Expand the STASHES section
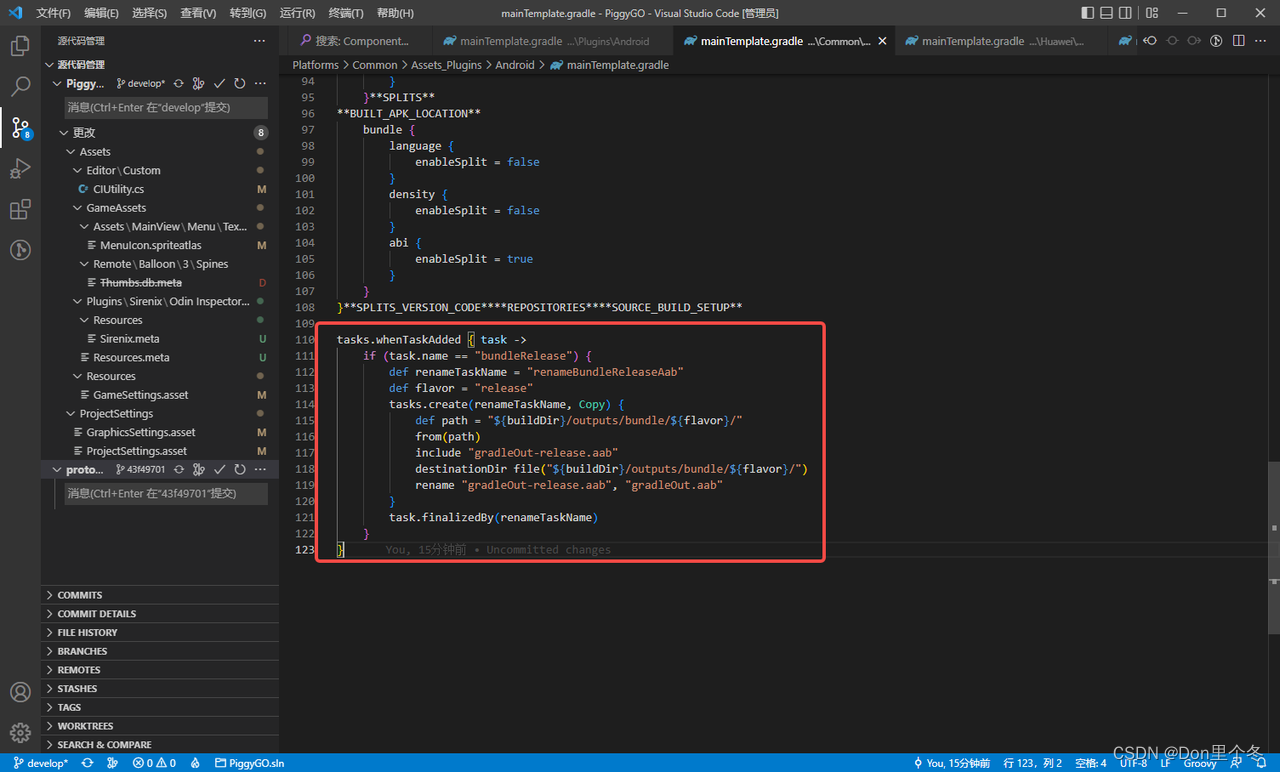Viewport: 1280px width, 772px height. pyautogui.click(x=160, y=689)
